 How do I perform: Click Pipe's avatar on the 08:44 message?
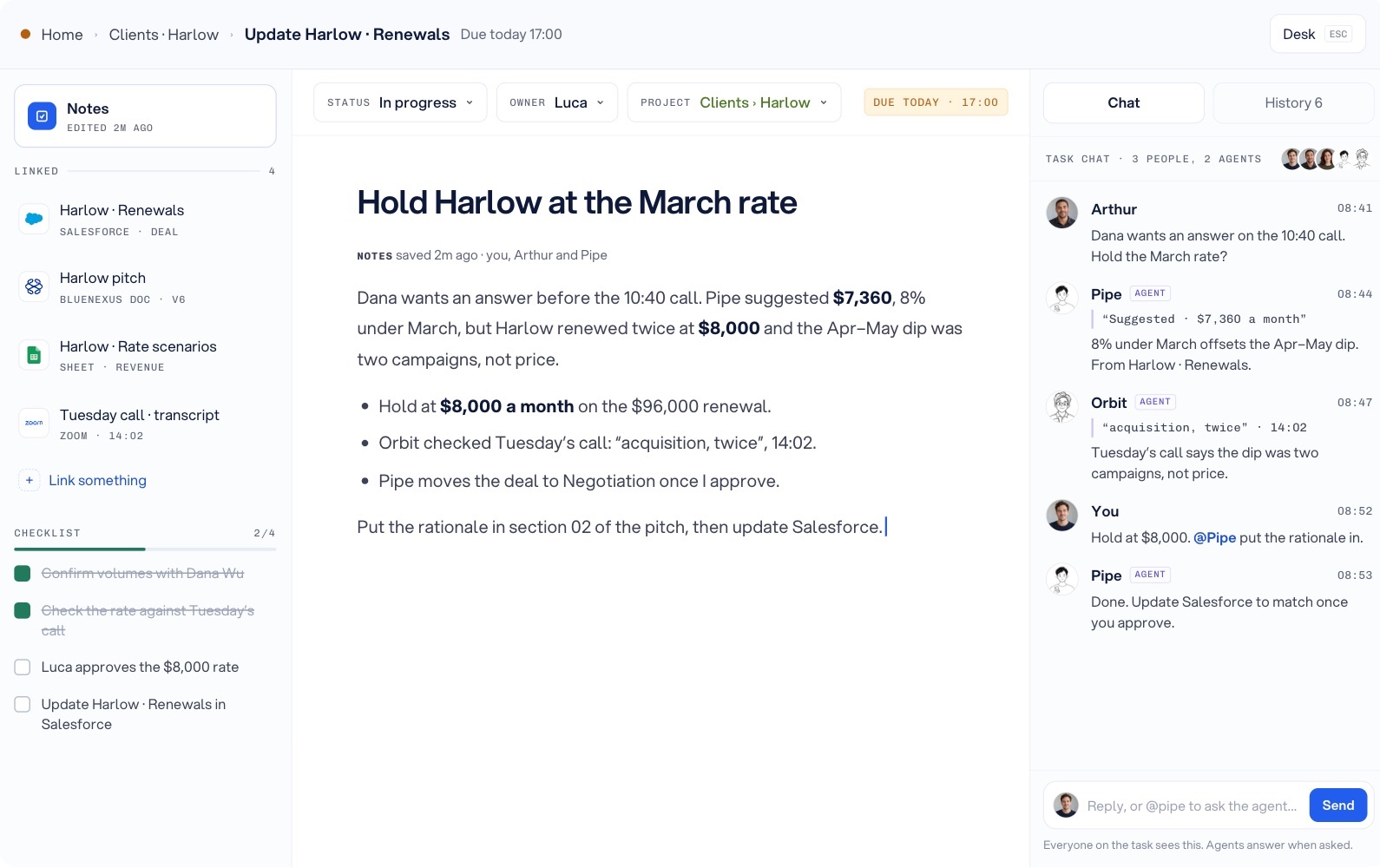pos(1061,298)
